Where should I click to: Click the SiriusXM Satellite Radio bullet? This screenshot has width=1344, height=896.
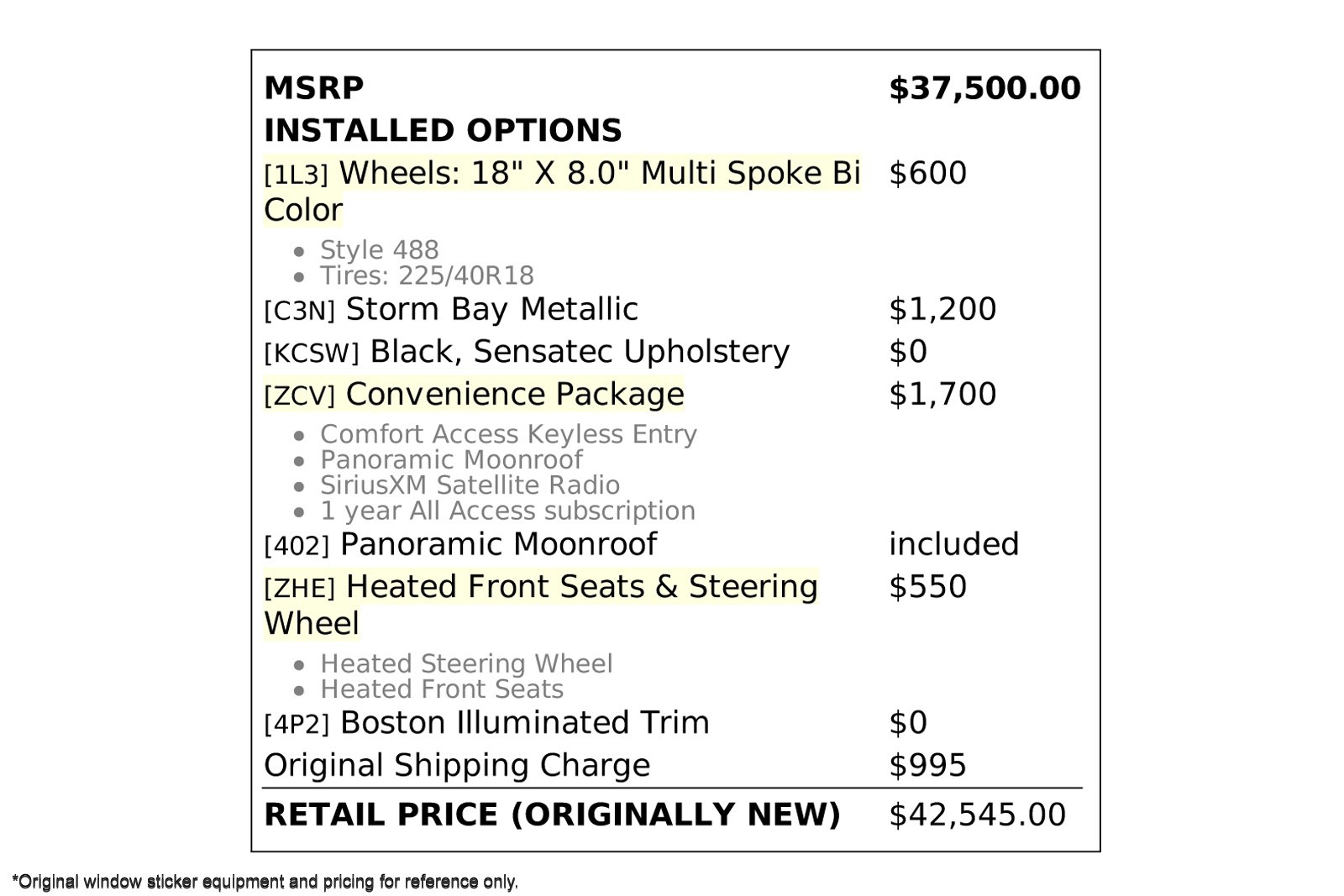[469, 485]
